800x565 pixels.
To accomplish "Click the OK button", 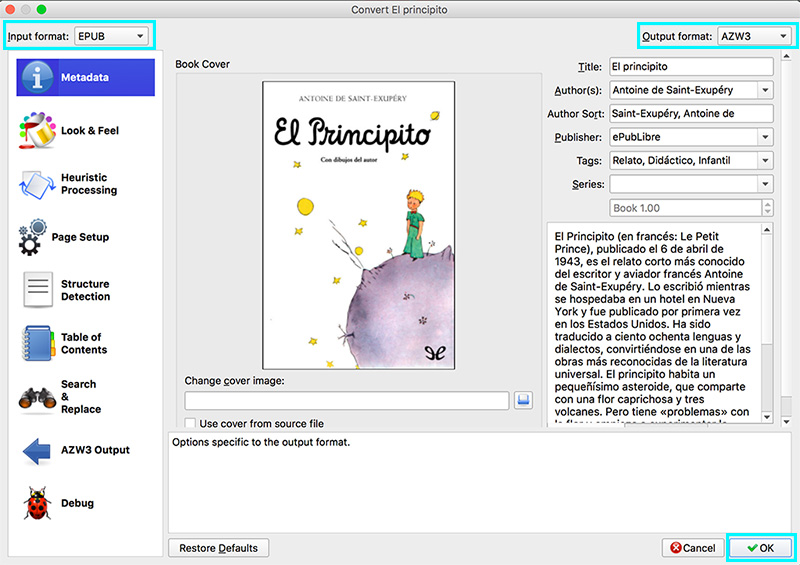I will click(760, 548).
